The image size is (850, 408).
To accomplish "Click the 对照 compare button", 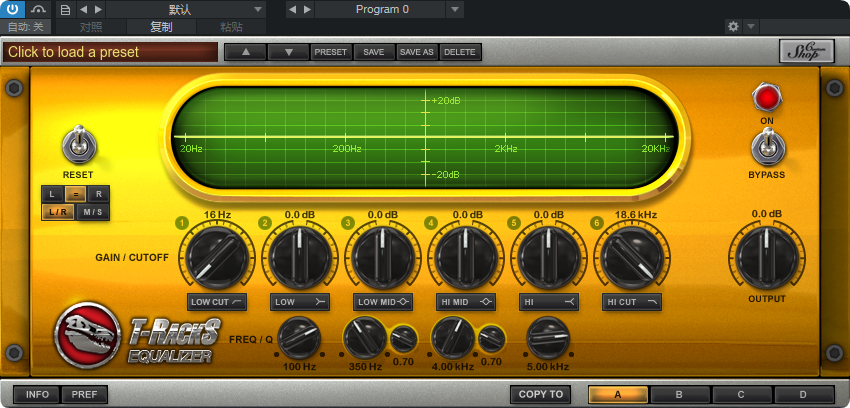I will (x=91, y=27).
